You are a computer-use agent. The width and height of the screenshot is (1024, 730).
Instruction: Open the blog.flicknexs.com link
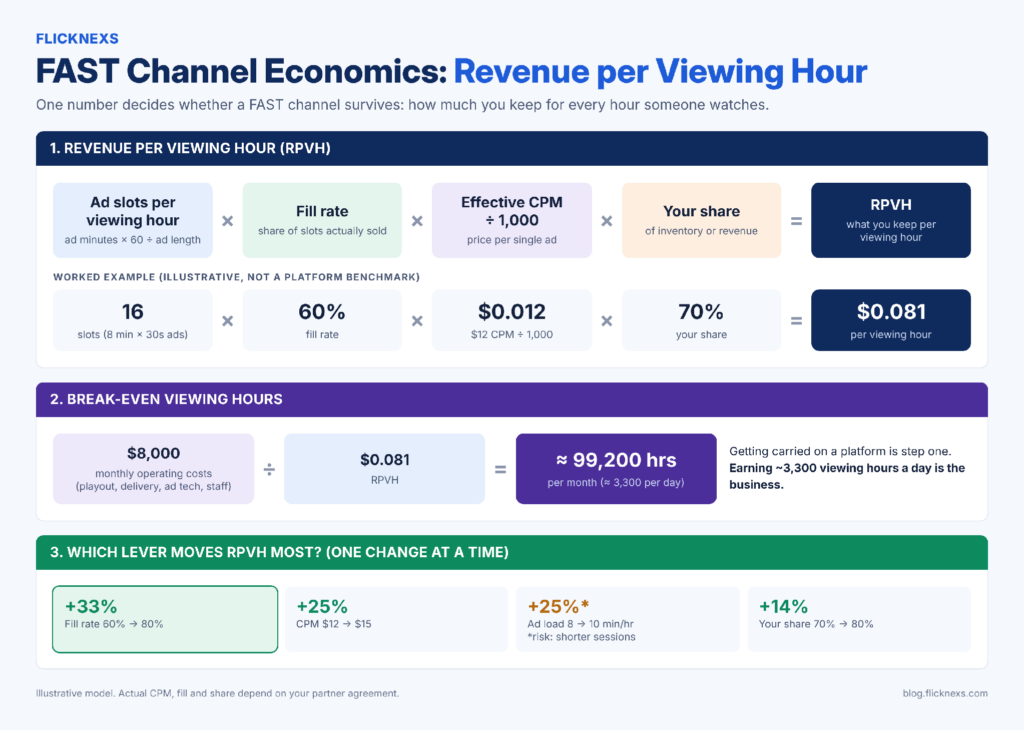click(945, 693)
